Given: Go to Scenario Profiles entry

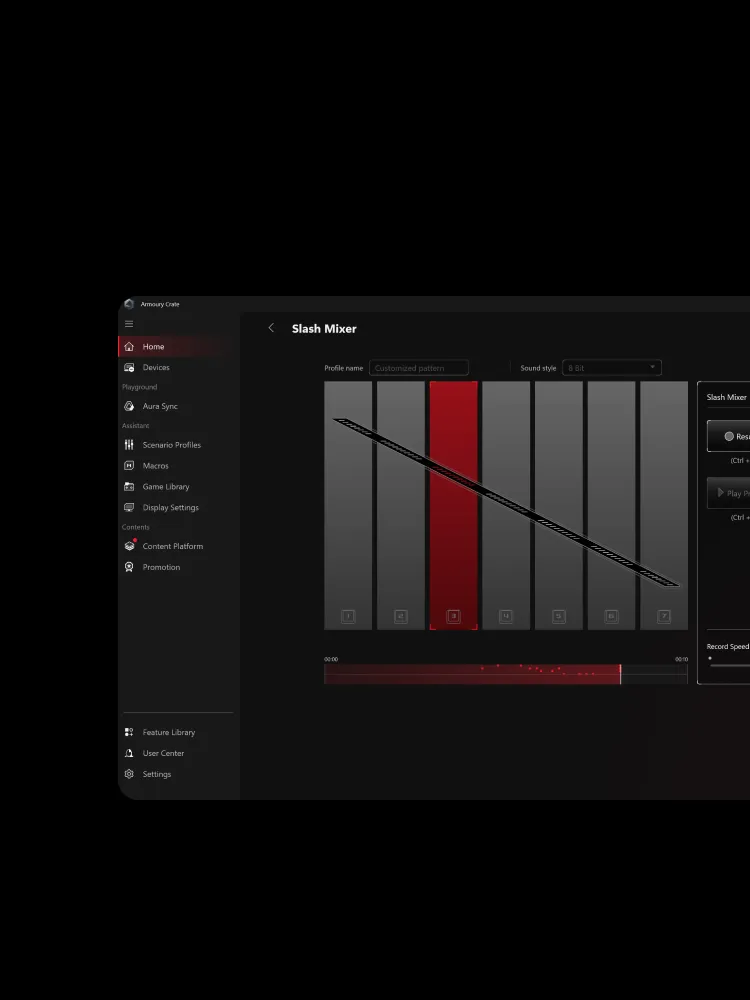Looking at the screenshot, I should coord(172,445).
